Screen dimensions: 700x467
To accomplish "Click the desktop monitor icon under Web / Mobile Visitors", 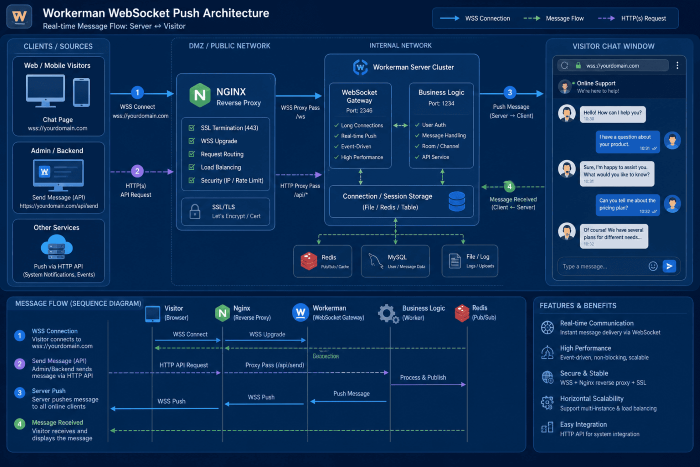I will [45, 91].
